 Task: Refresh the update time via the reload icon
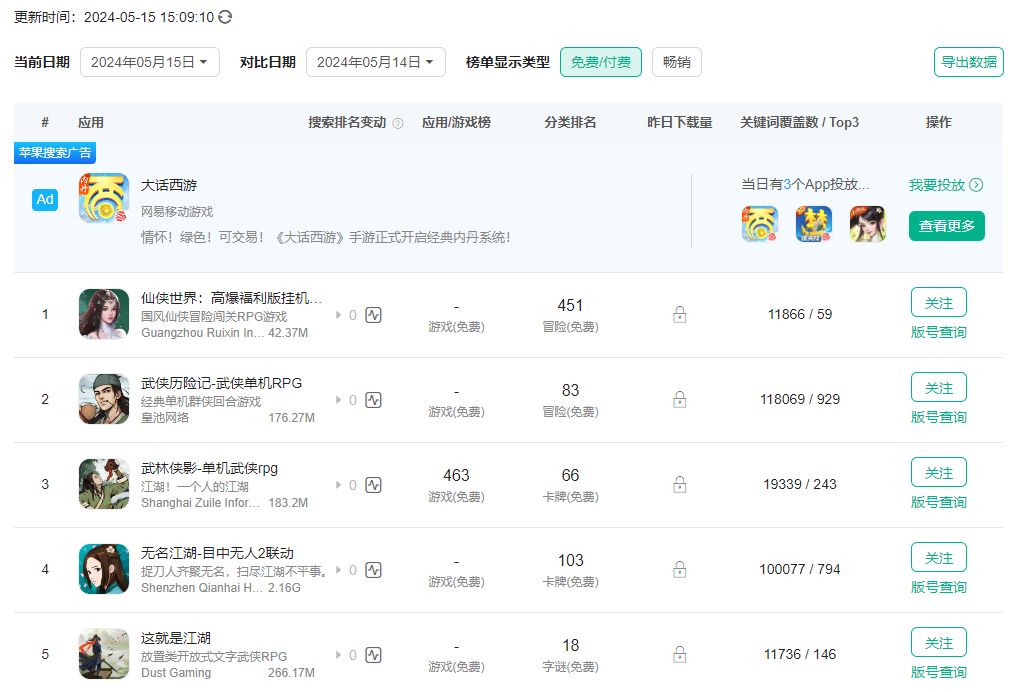click(225, 17)
